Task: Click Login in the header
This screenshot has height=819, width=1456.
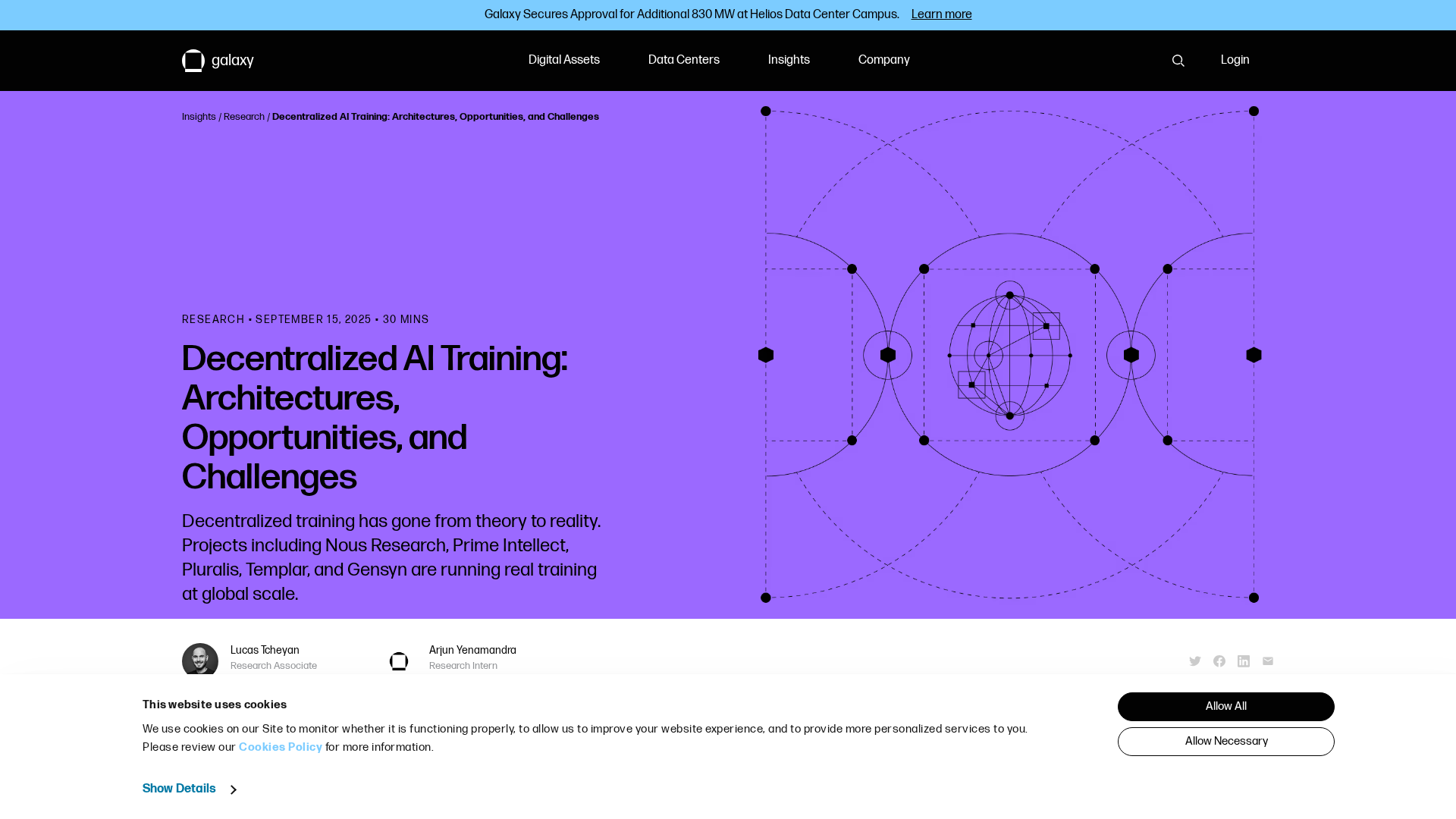Action: (x=1235, y=60)
